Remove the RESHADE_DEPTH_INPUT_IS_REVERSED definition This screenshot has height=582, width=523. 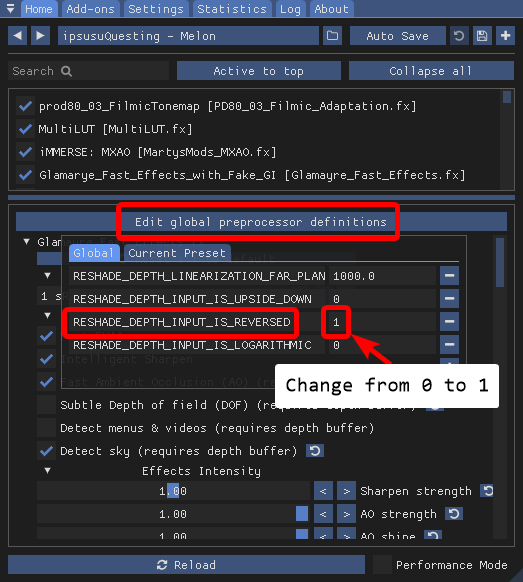click(x=450, y=322)
